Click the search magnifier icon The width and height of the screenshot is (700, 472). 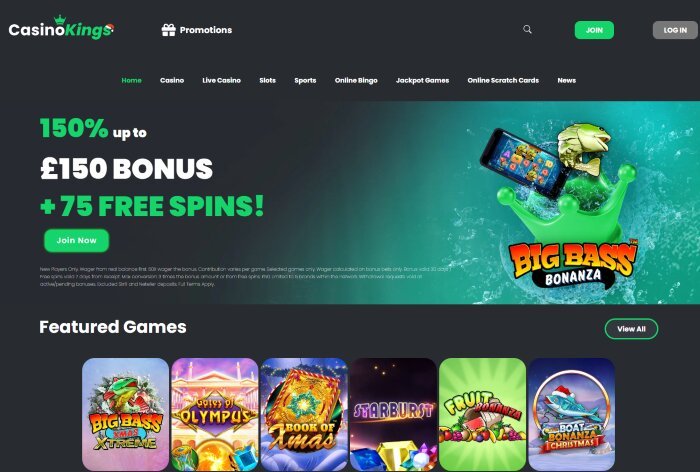click(527, 29)
